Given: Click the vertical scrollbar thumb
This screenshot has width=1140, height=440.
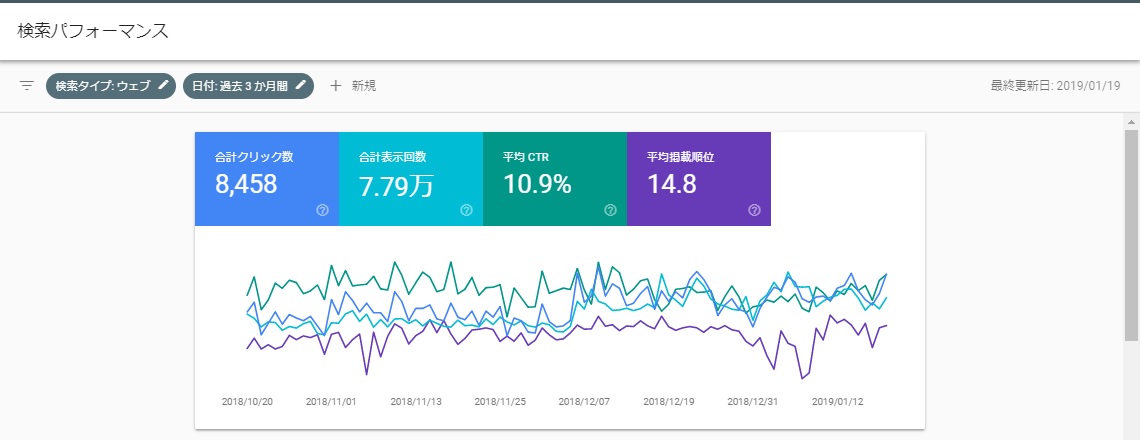Looking at the screenshot, I should (1132, 234).
